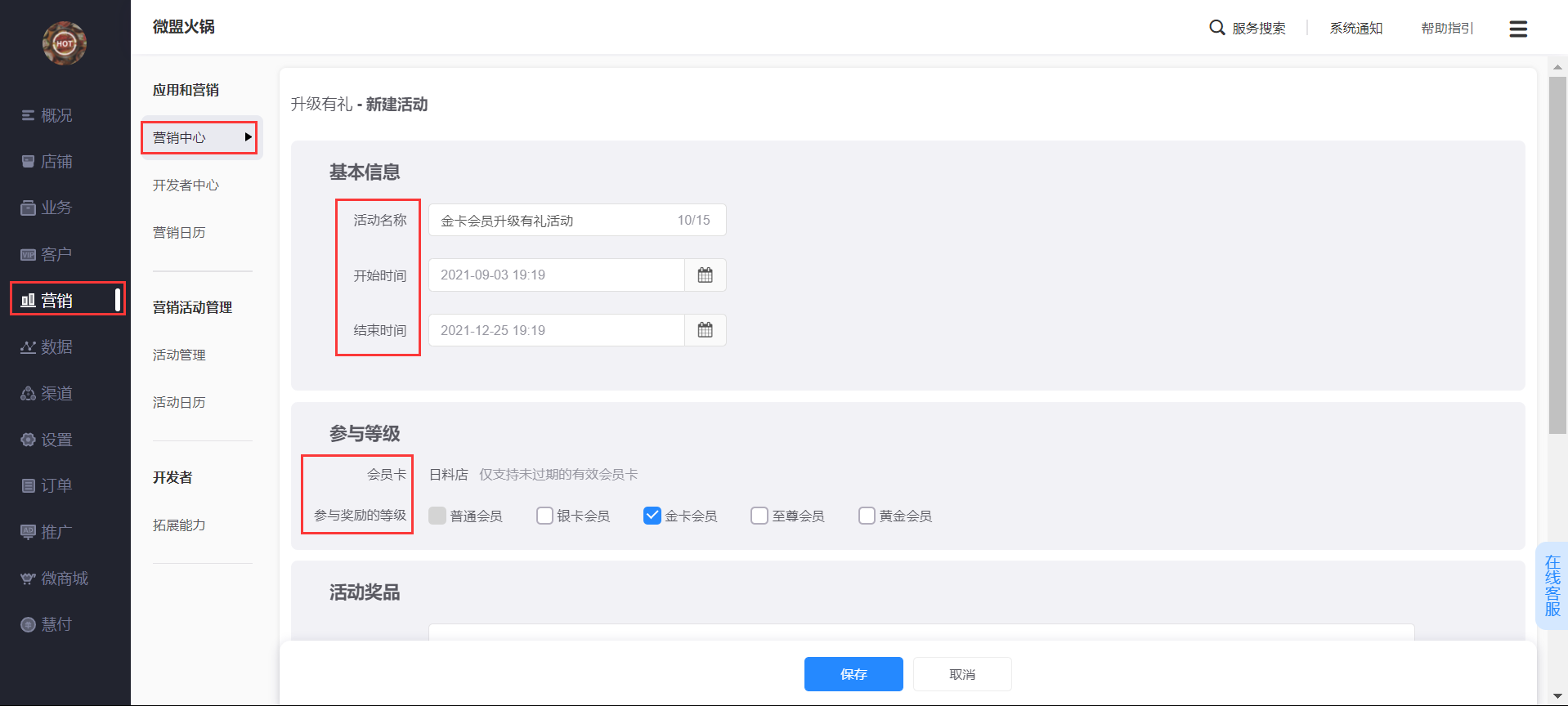Screen dimensions: 1568x706
Task: Open the 业务 business sidebar item
Action: (x=47, y=208)
